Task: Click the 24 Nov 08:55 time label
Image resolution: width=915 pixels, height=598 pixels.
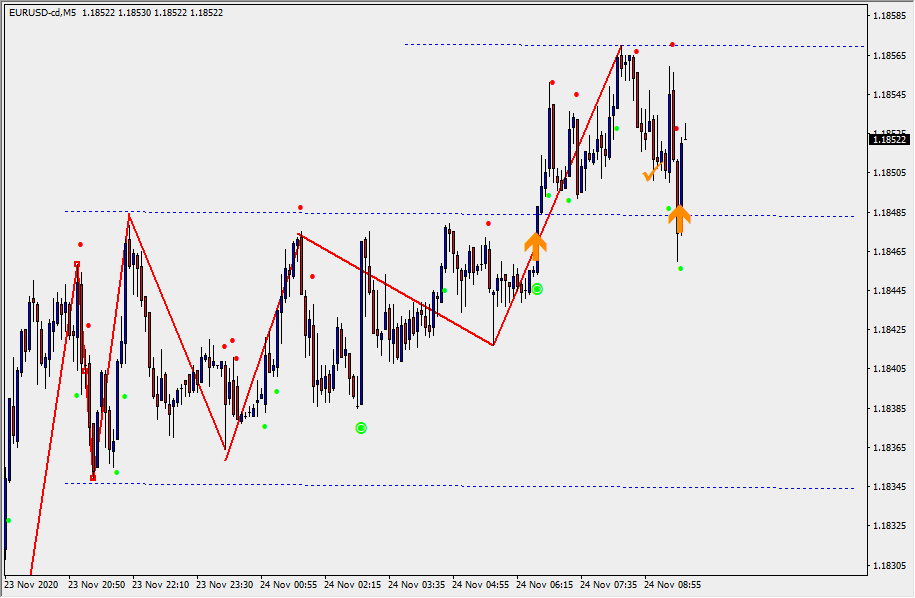Action: coord(673,585)
